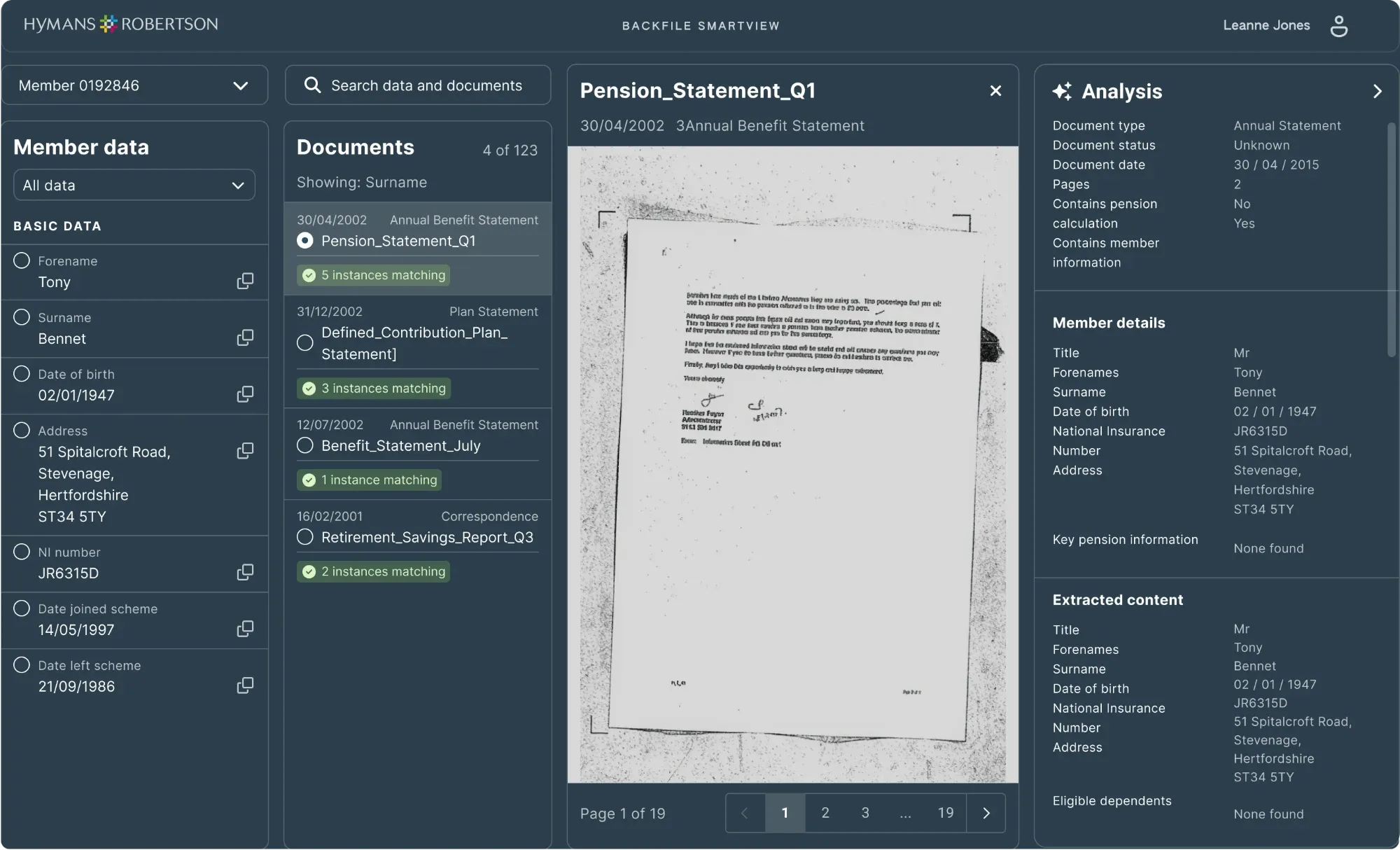This screenshot has height=850, width=1400.
Task: Click the search magnifier icon
Action: pos(312,85)
